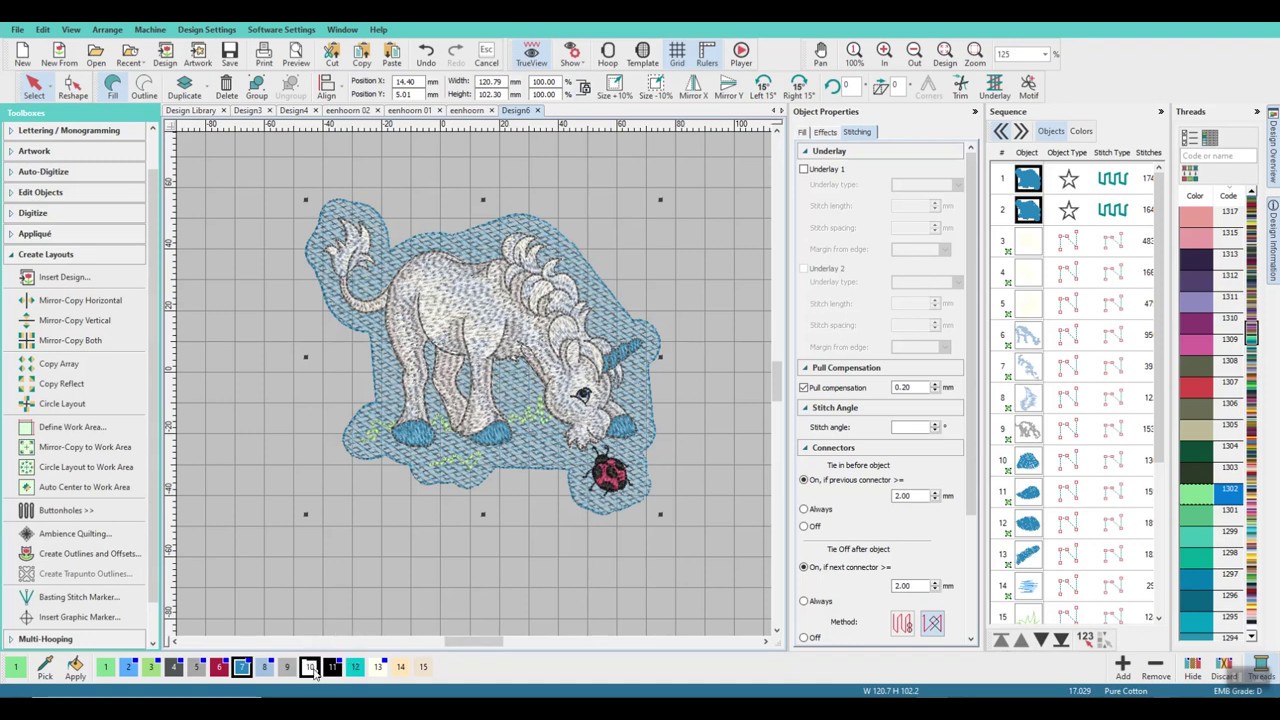This screenshot has width=1280, height=720.
Task: Open the Arrange menu
Action: pos(107,30)
